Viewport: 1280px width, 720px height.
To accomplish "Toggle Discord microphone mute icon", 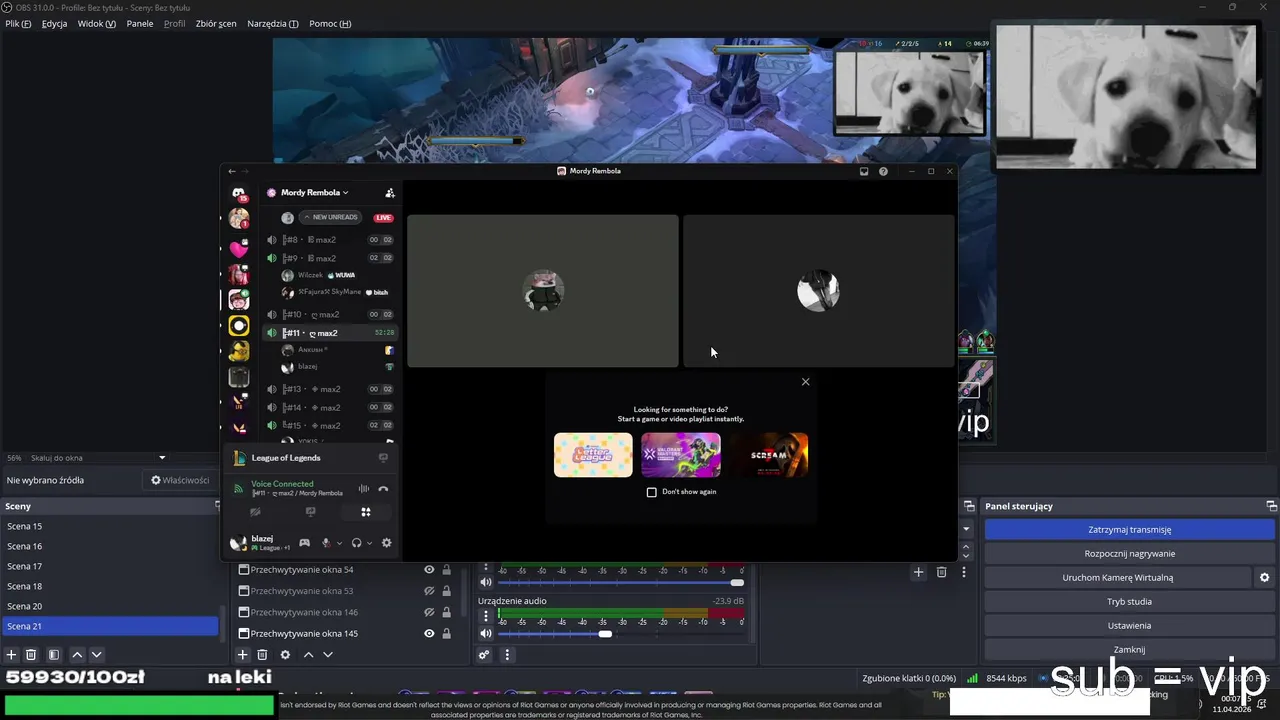I will pos(326,543).
